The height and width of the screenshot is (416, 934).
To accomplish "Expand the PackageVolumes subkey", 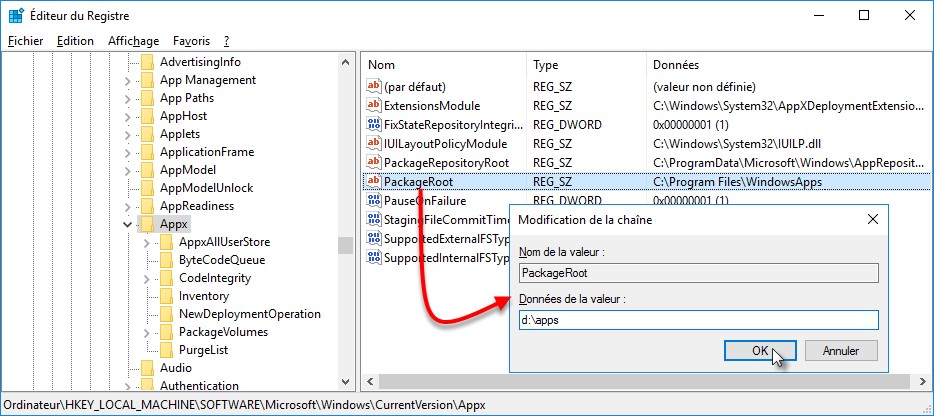I will point(147,332).
